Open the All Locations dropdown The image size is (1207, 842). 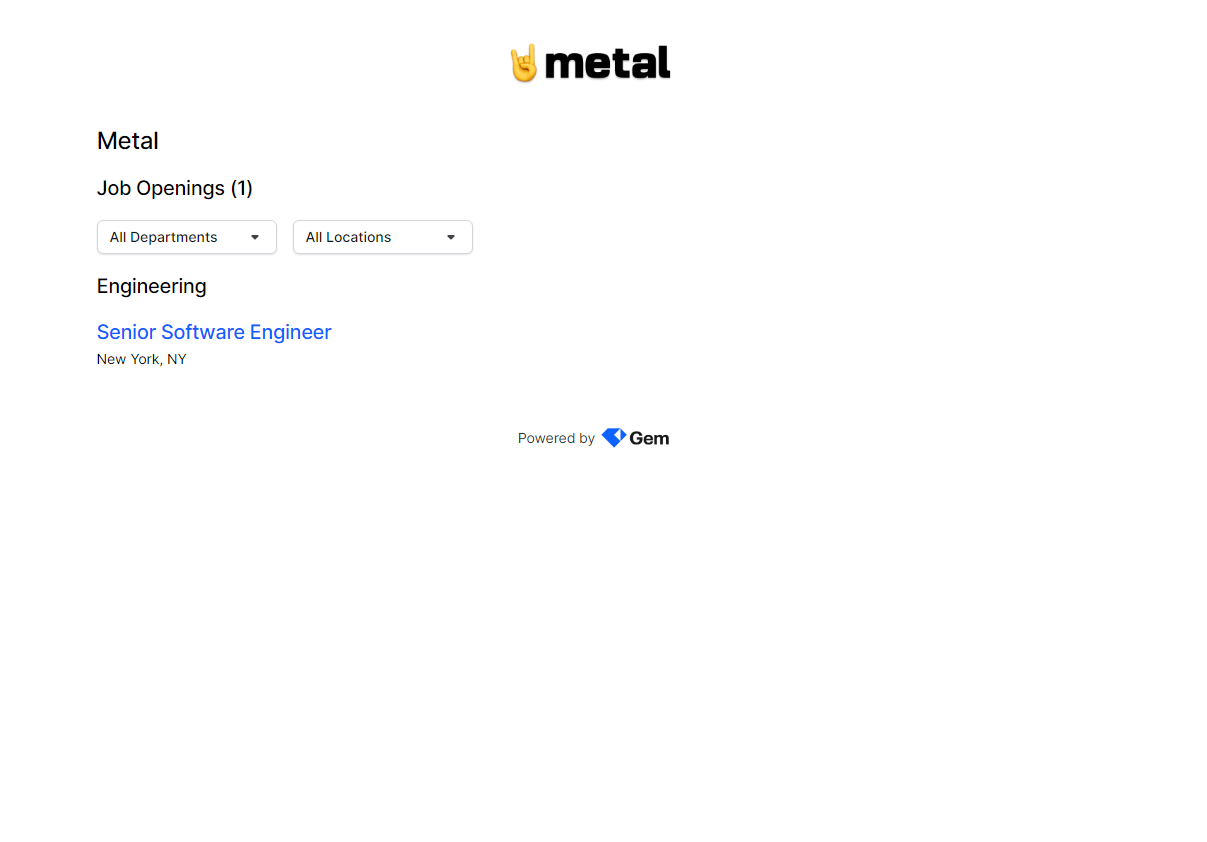(x=383, y=237)
